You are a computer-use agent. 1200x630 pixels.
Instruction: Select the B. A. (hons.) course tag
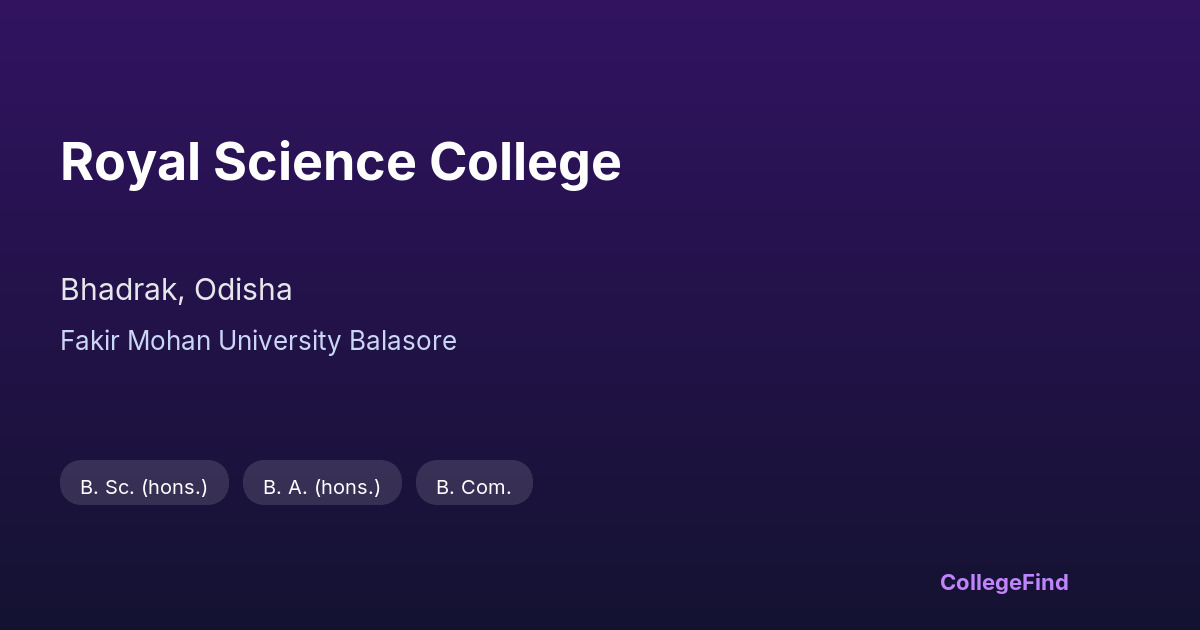tap(322, 487)
